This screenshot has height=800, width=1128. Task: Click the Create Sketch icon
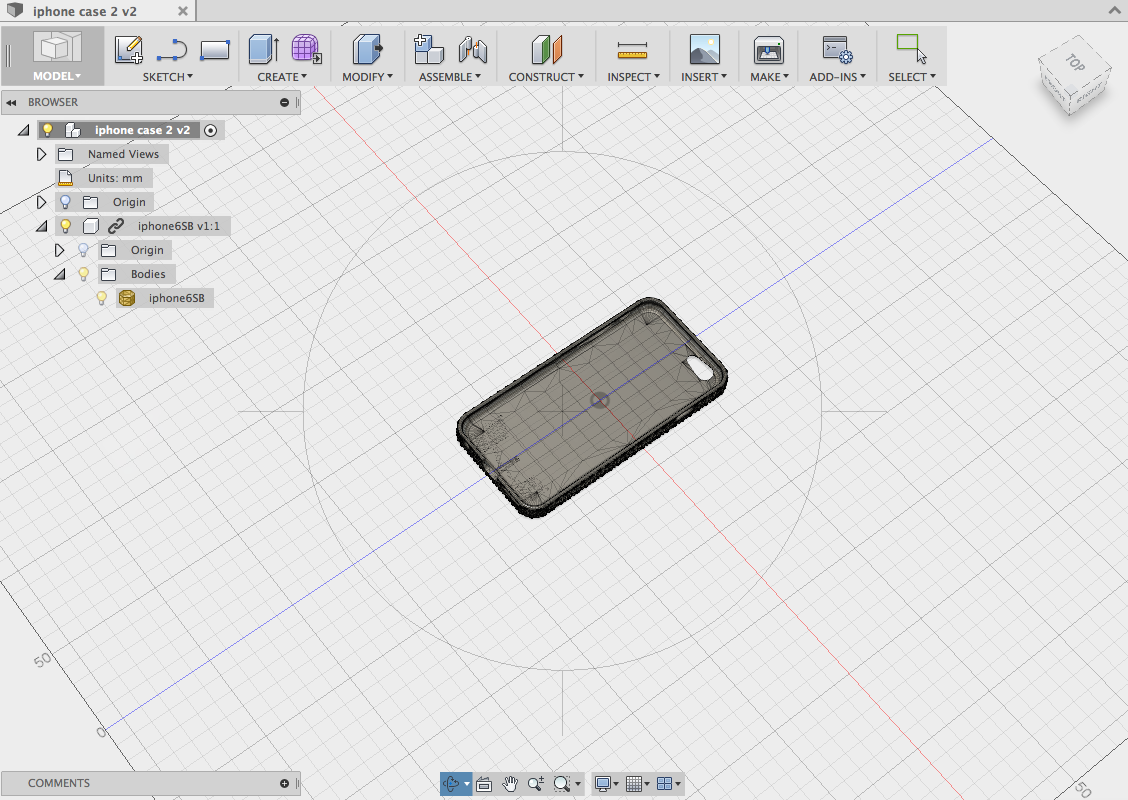[128, 49]
